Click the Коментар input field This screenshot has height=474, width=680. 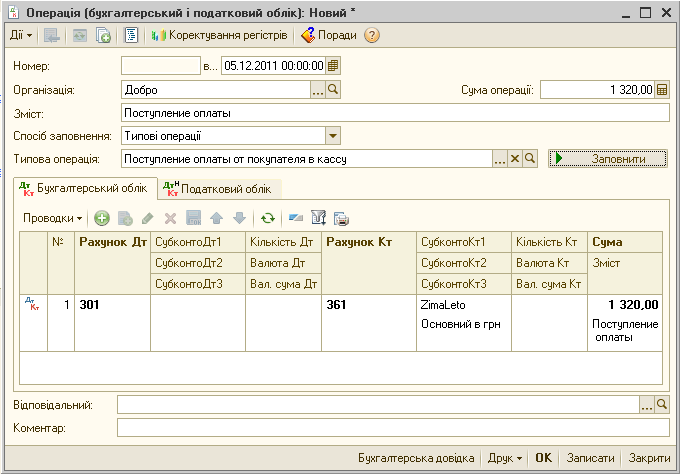coord(393,428)
